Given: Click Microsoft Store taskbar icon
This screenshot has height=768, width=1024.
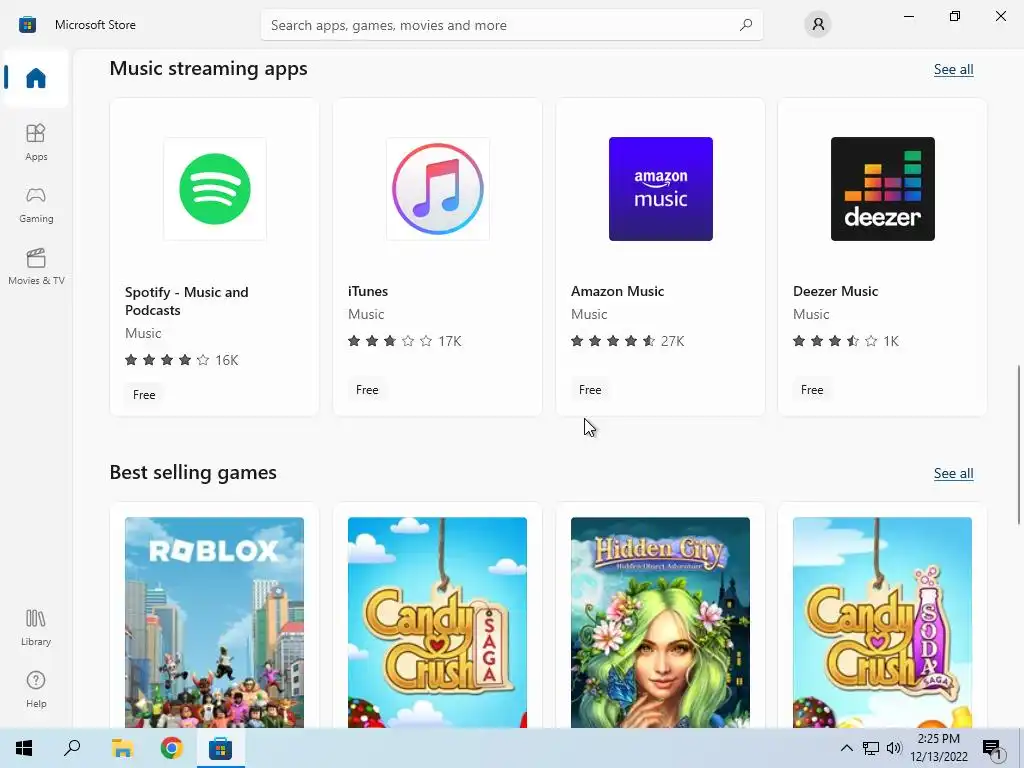Looking at the screenshot, I should pos(221,748).
